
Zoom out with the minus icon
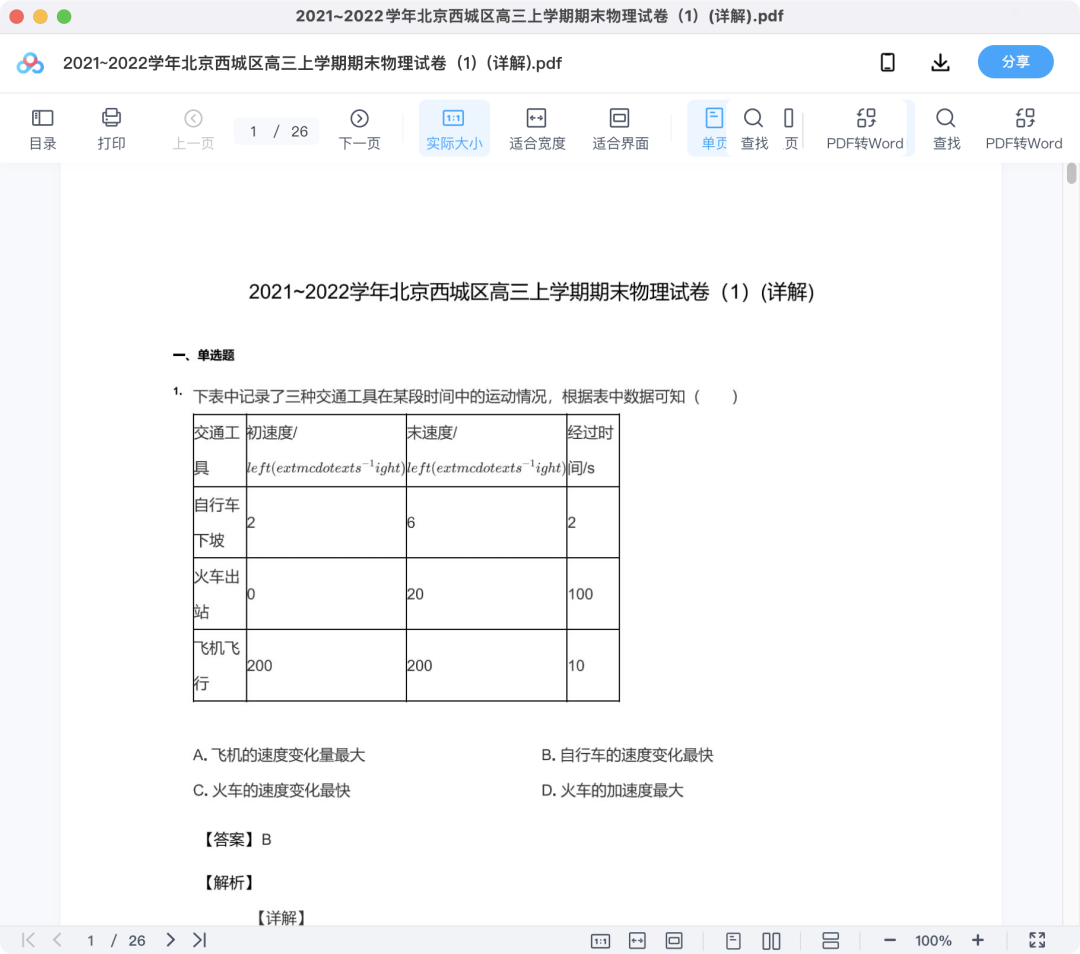point(890,940)
